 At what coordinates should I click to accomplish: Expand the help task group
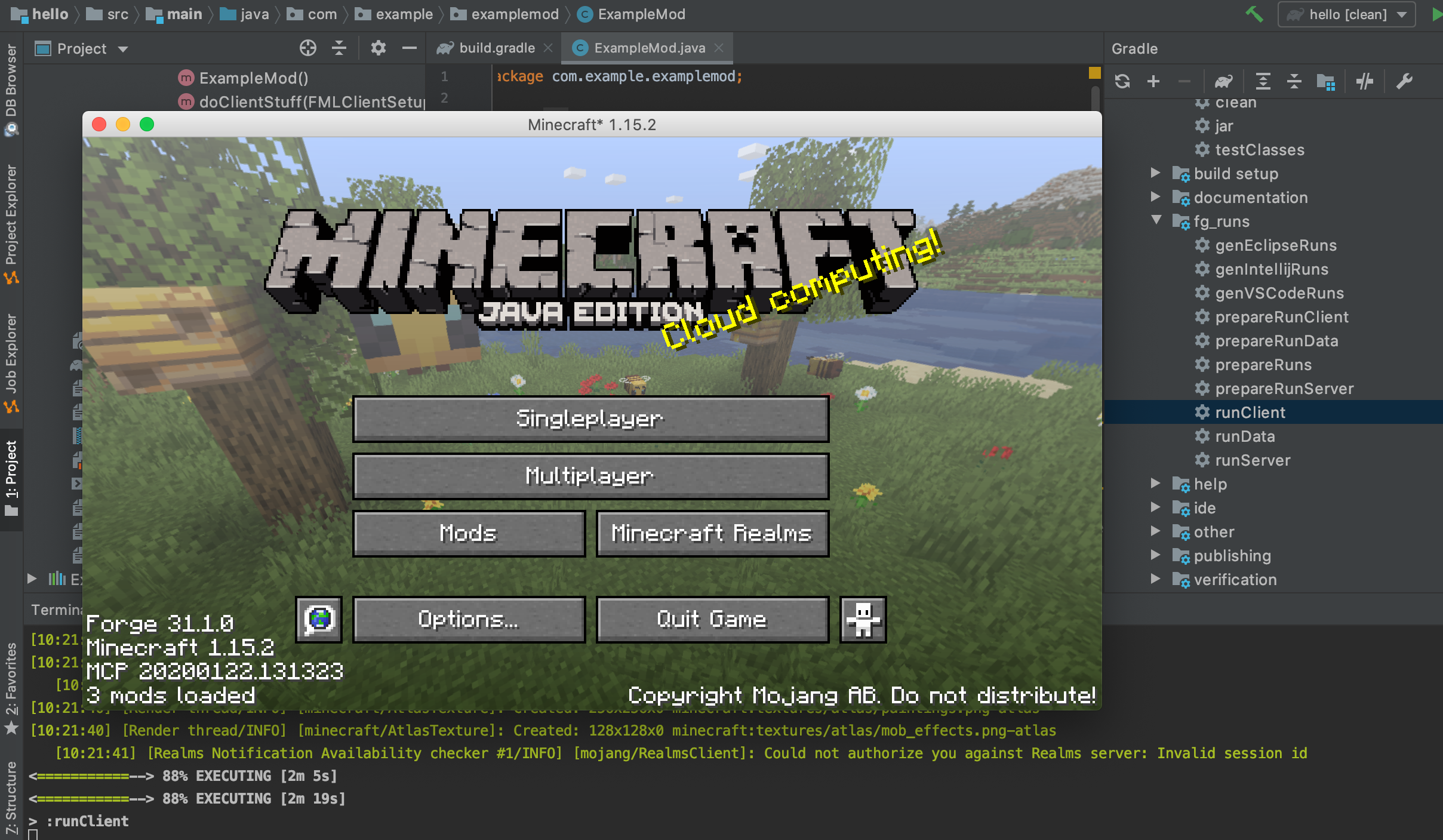1156,484
